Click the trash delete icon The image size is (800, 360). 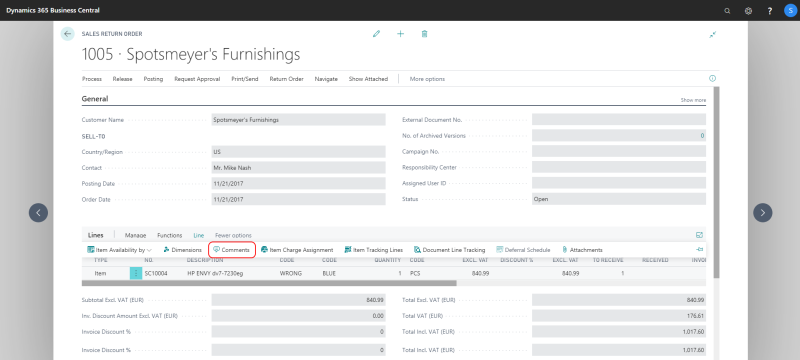coord(424,34)
